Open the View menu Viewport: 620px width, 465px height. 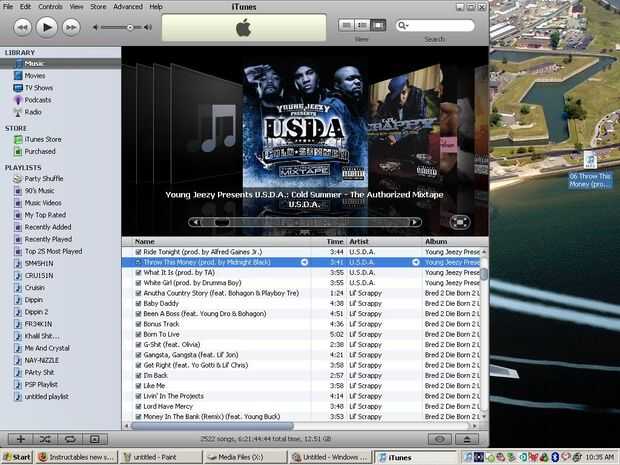(x=76, y=6)
